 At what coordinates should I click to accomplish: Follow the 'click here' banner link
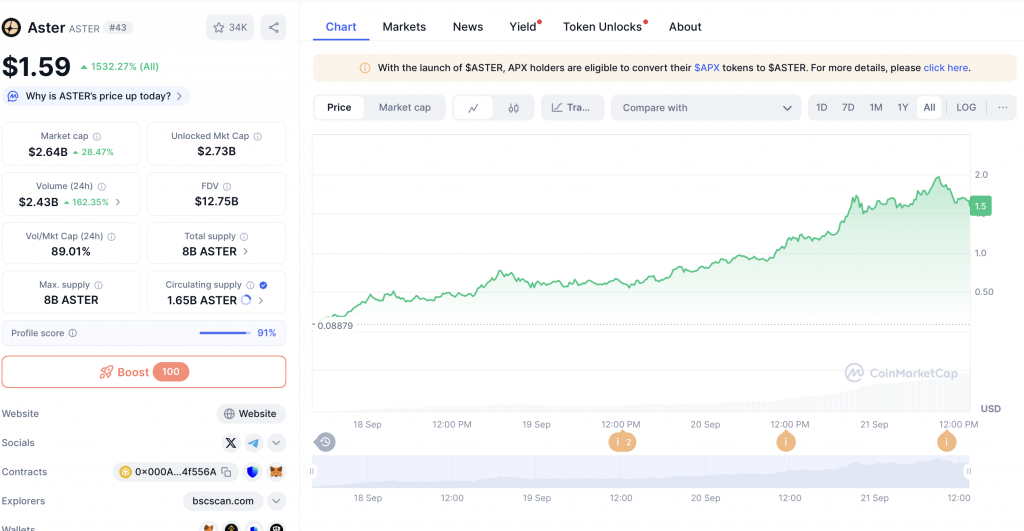point(946,68)
